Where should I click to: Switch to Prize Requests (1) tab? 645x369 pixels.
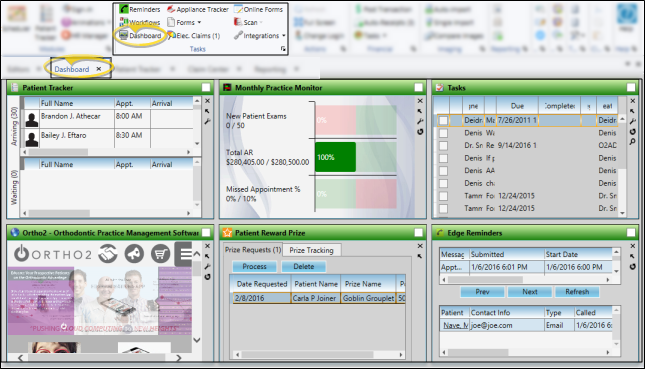[253, 250]
